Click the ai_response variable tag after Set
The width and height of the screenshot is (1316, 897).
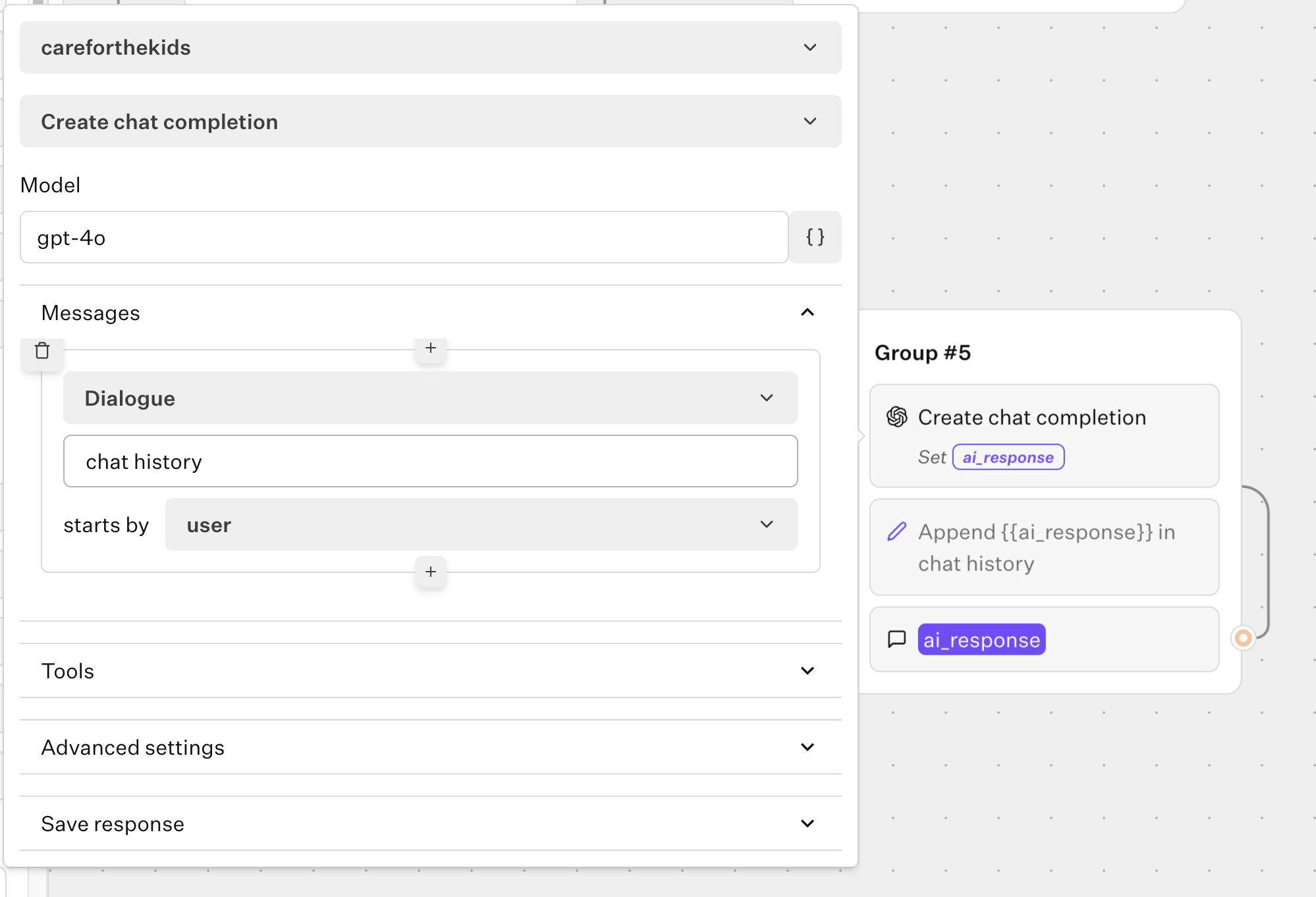pos(1008,457)
